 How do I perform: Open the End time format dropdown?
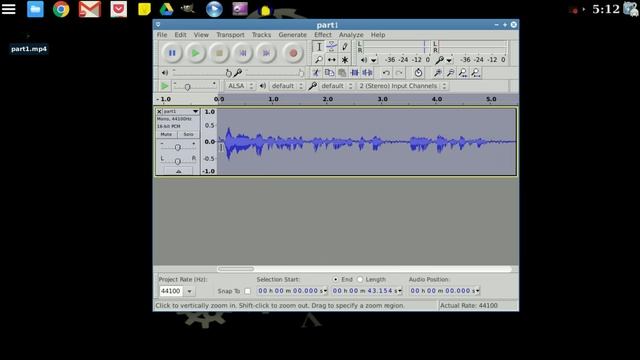400,291
